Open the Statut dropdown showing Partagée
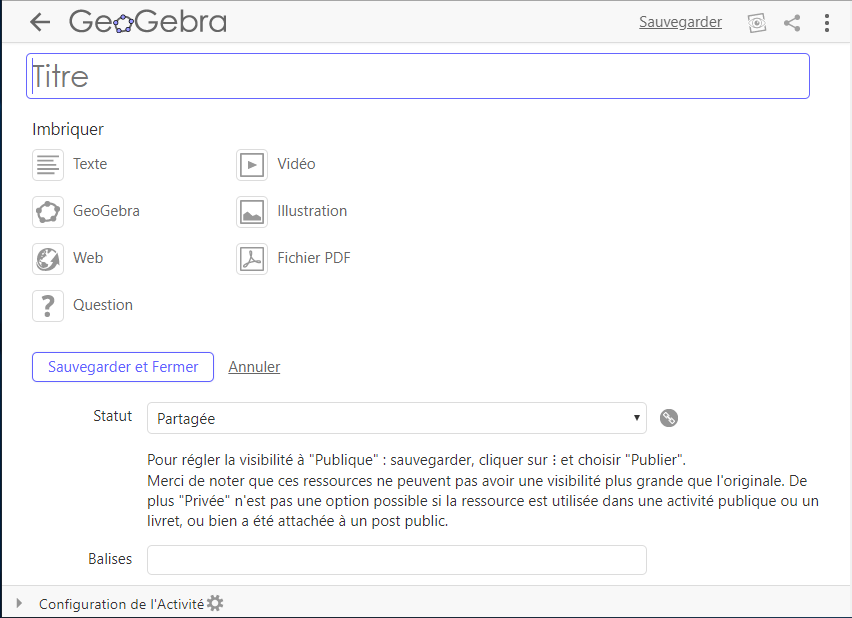 (x=397, y=418)
